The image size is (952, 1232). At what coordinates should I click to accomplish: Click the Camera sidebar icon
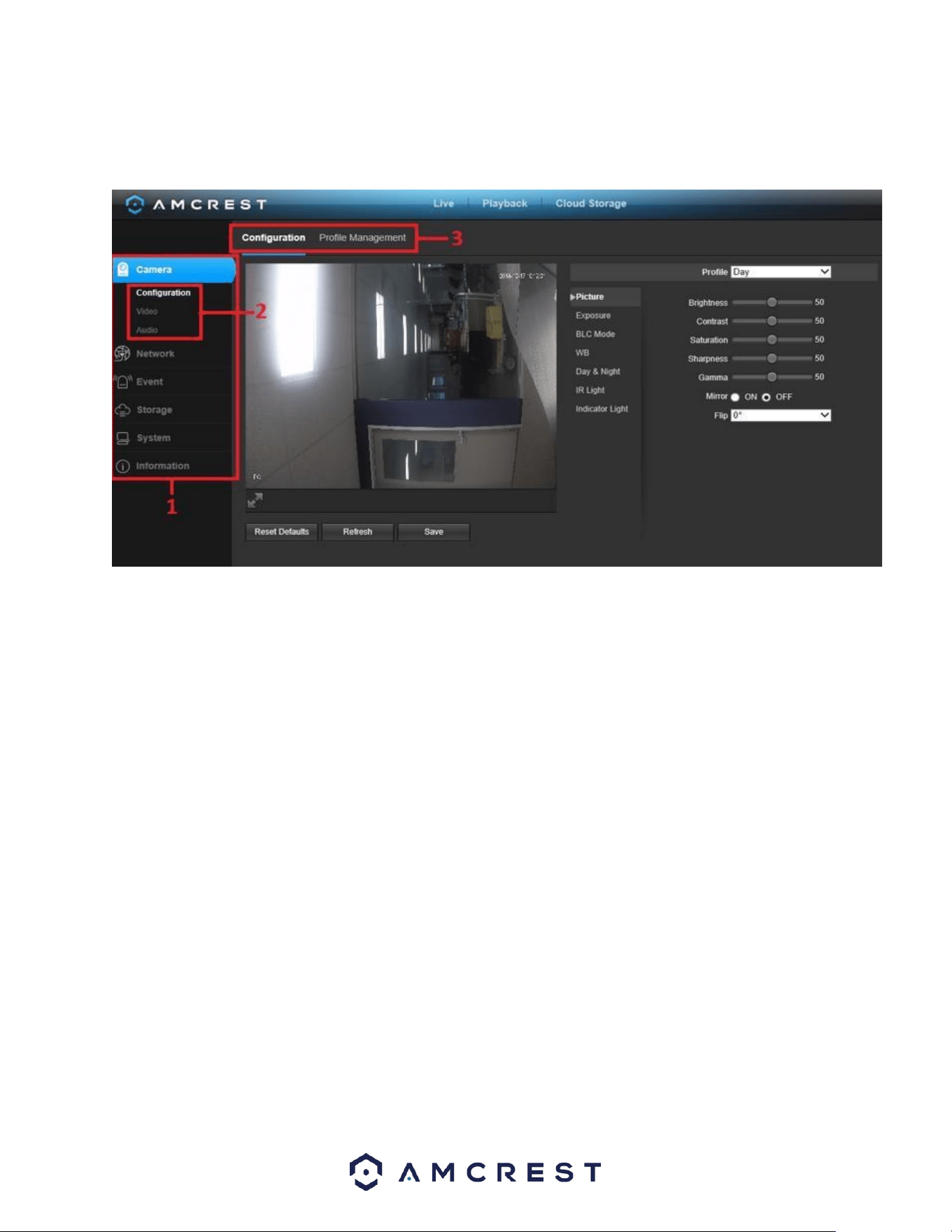[123, 269]
